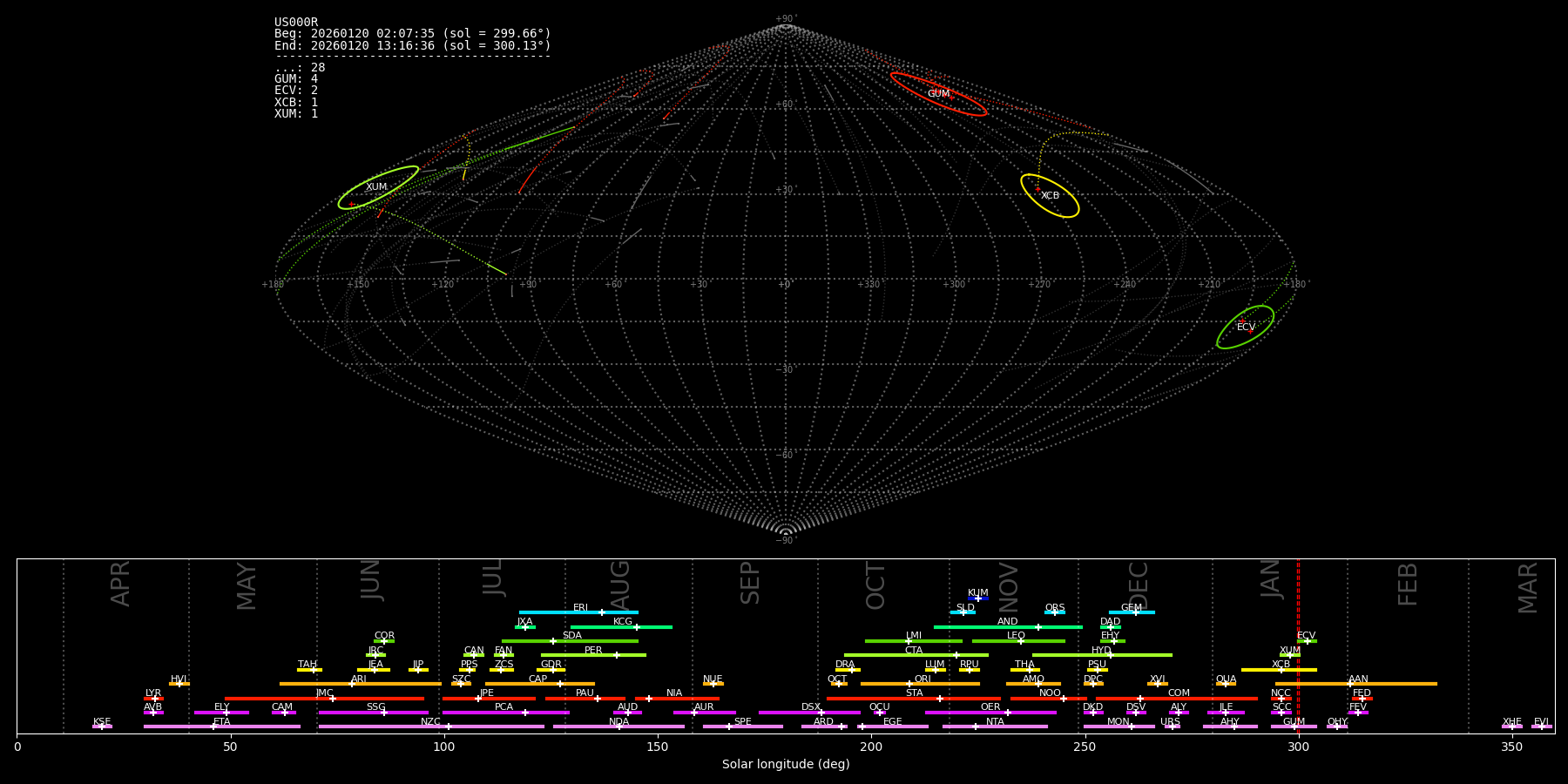1568x784 pixels.
Task: Click the NZC shower bar label
Action: tap(431, 722)
